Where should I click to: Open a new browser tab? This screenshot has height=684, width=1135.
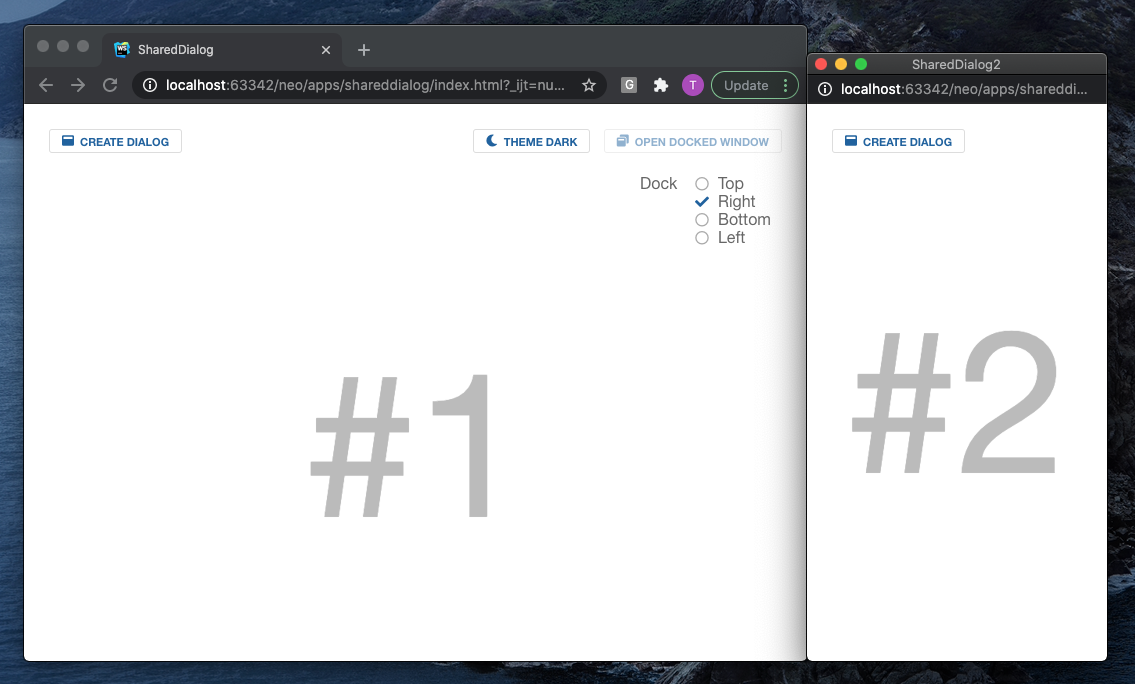[x=364, y=50]
